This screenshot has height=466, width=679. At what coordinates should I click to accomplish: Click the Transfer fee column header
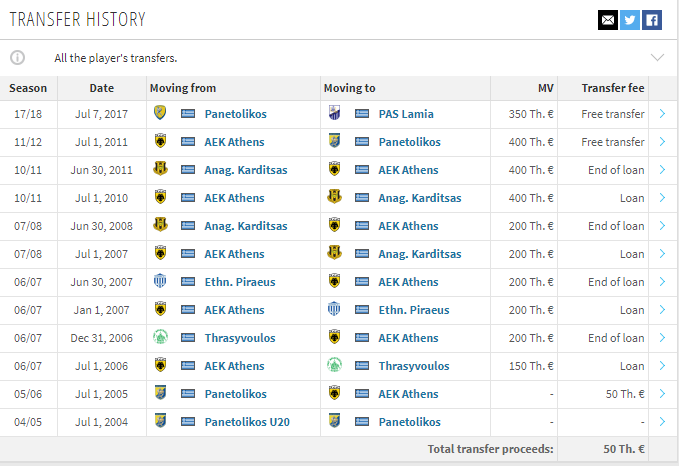coord(612,88)
